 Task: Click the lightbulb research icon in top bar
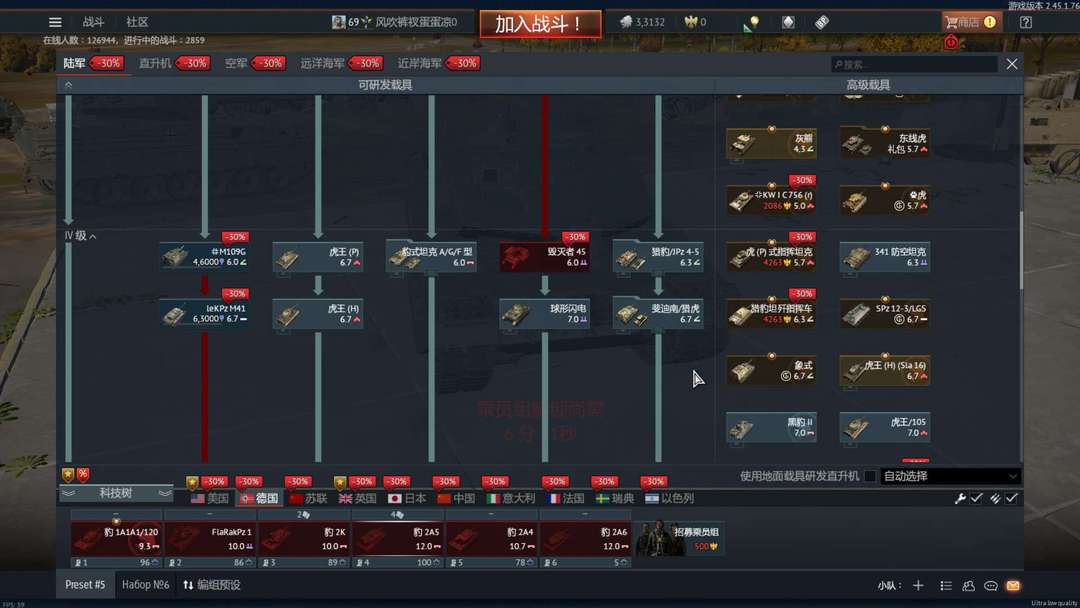(751, 23)
